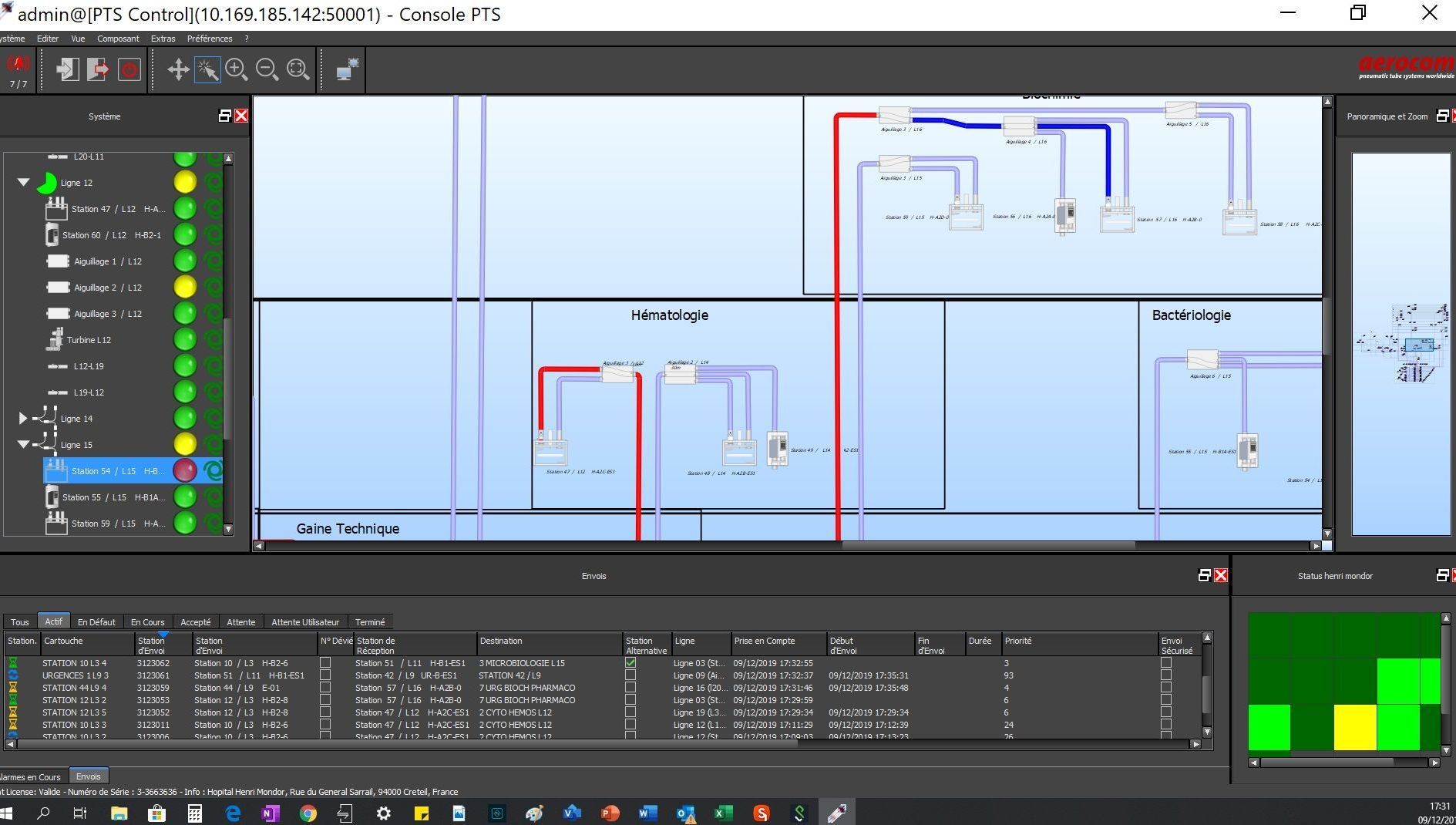Switch to the Attente Utilisateur tab
Image resolution: width=1456 pixels, height=825 pixels.
coord(305,622)
